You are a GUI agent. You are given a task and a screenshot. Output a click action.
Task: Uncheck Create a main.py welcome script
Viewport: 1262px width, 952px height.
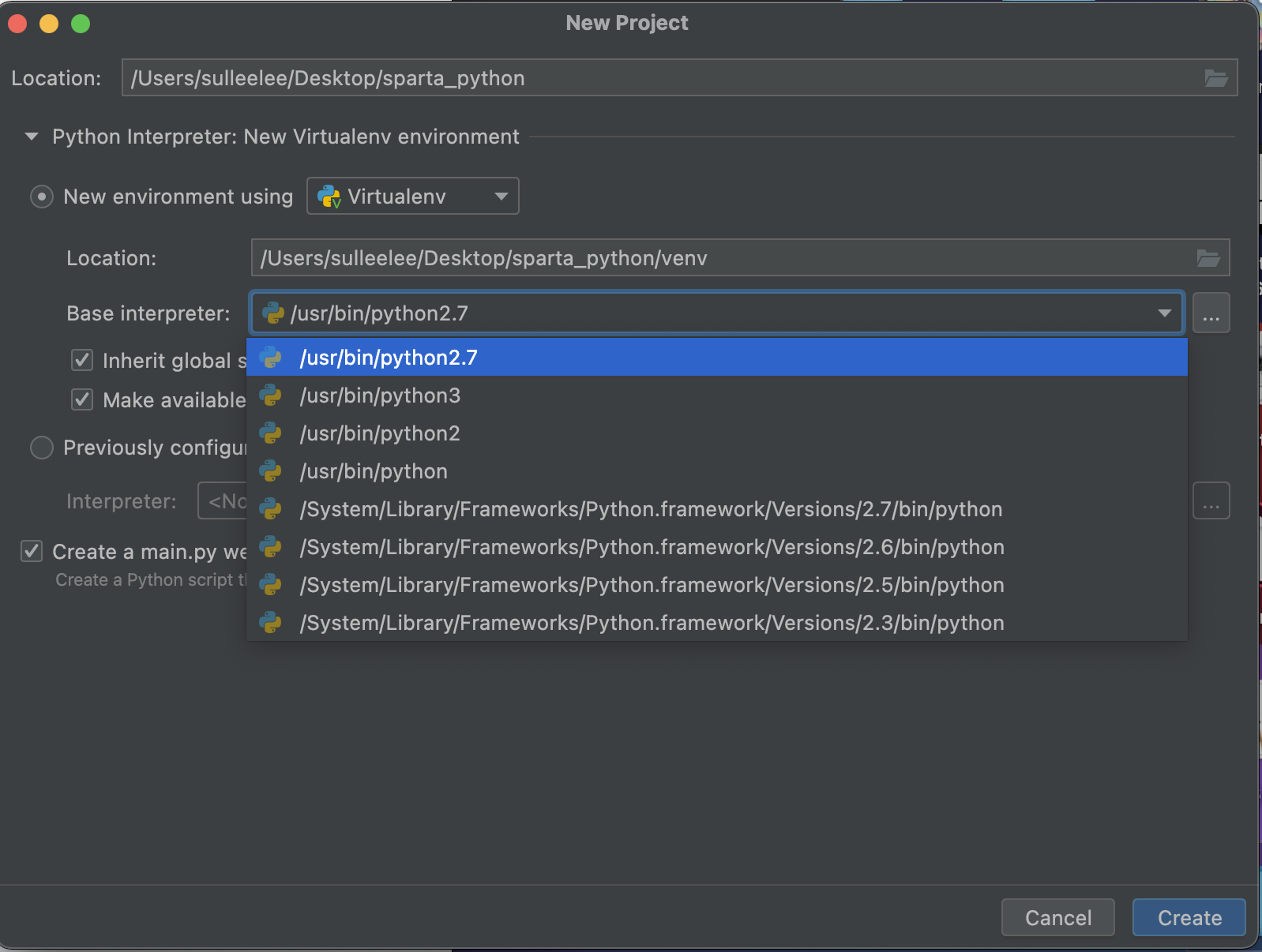(32, 551)
